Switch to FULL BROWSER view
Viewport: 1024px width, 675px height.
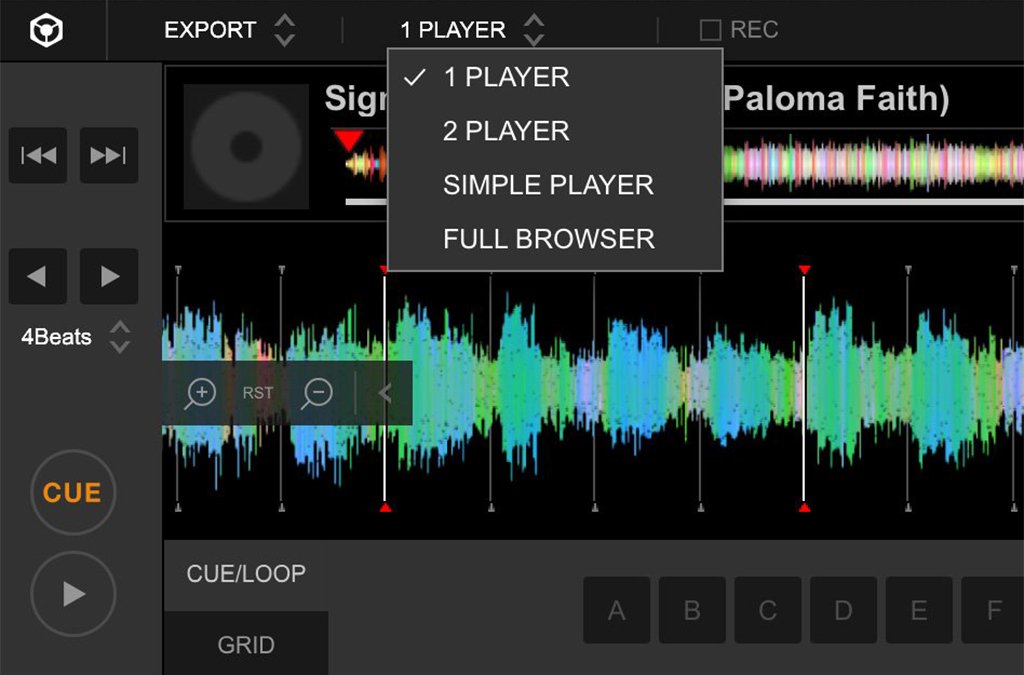(549, 239)
